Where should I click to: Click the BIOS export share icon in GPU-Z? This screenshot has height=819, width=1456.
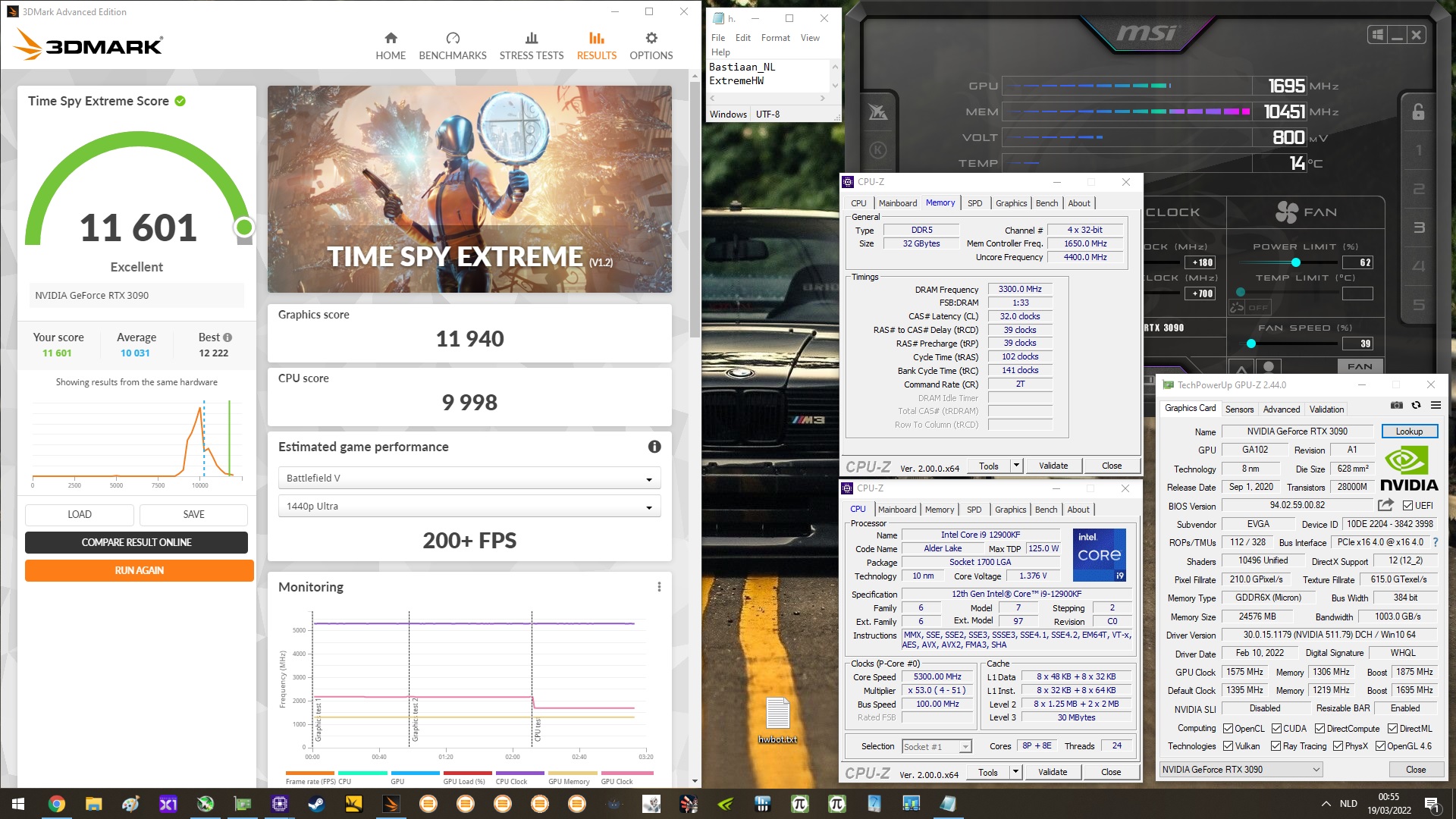(x=1385, y=505)
